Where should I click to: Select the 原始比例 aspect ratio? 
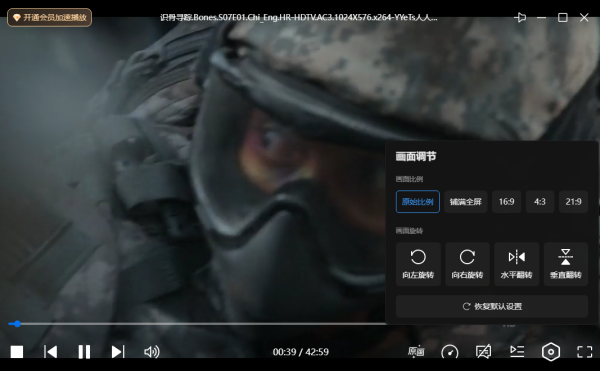[417, 202]
